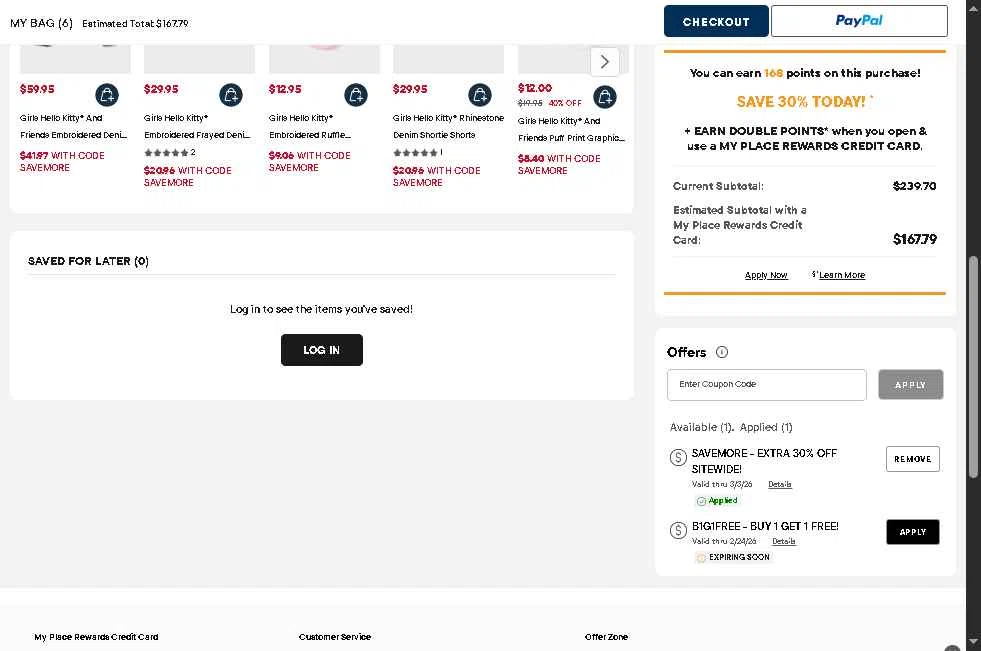Click Available (1) offers label
Viewport: 981px width, 651px height.
tap(701, 427)
